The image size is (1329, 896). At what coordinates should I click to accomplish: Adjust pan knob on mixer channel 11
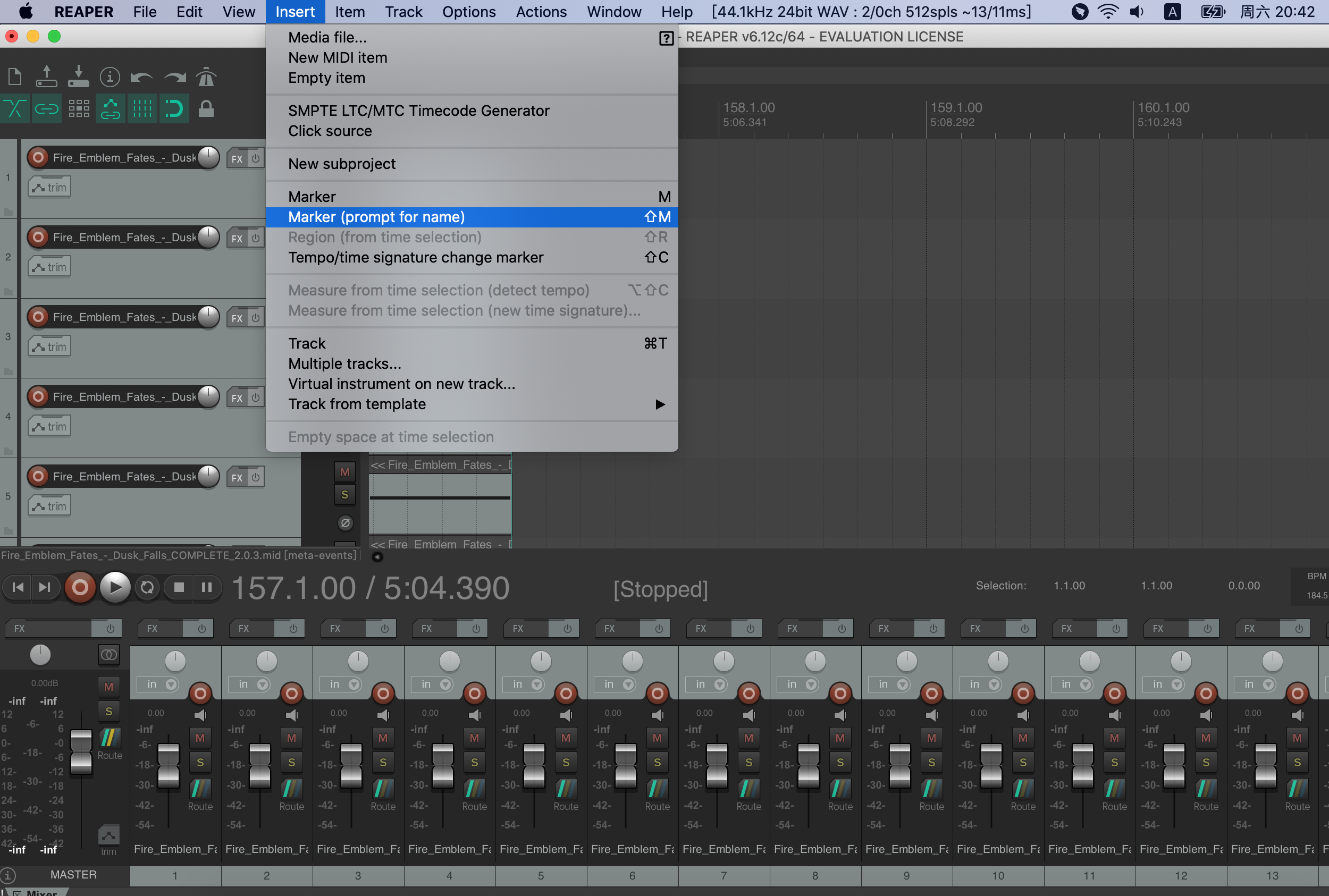coord(1089,661)
